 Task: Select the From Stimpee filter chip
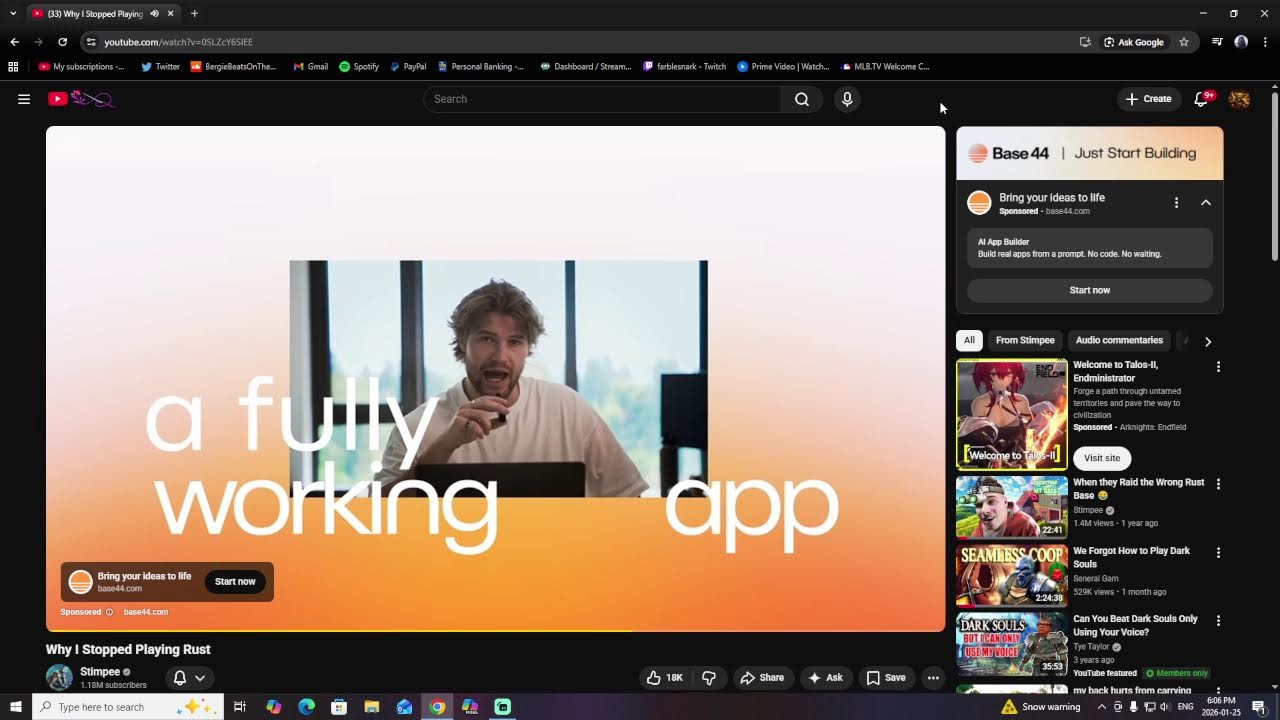coord(1025,340)
